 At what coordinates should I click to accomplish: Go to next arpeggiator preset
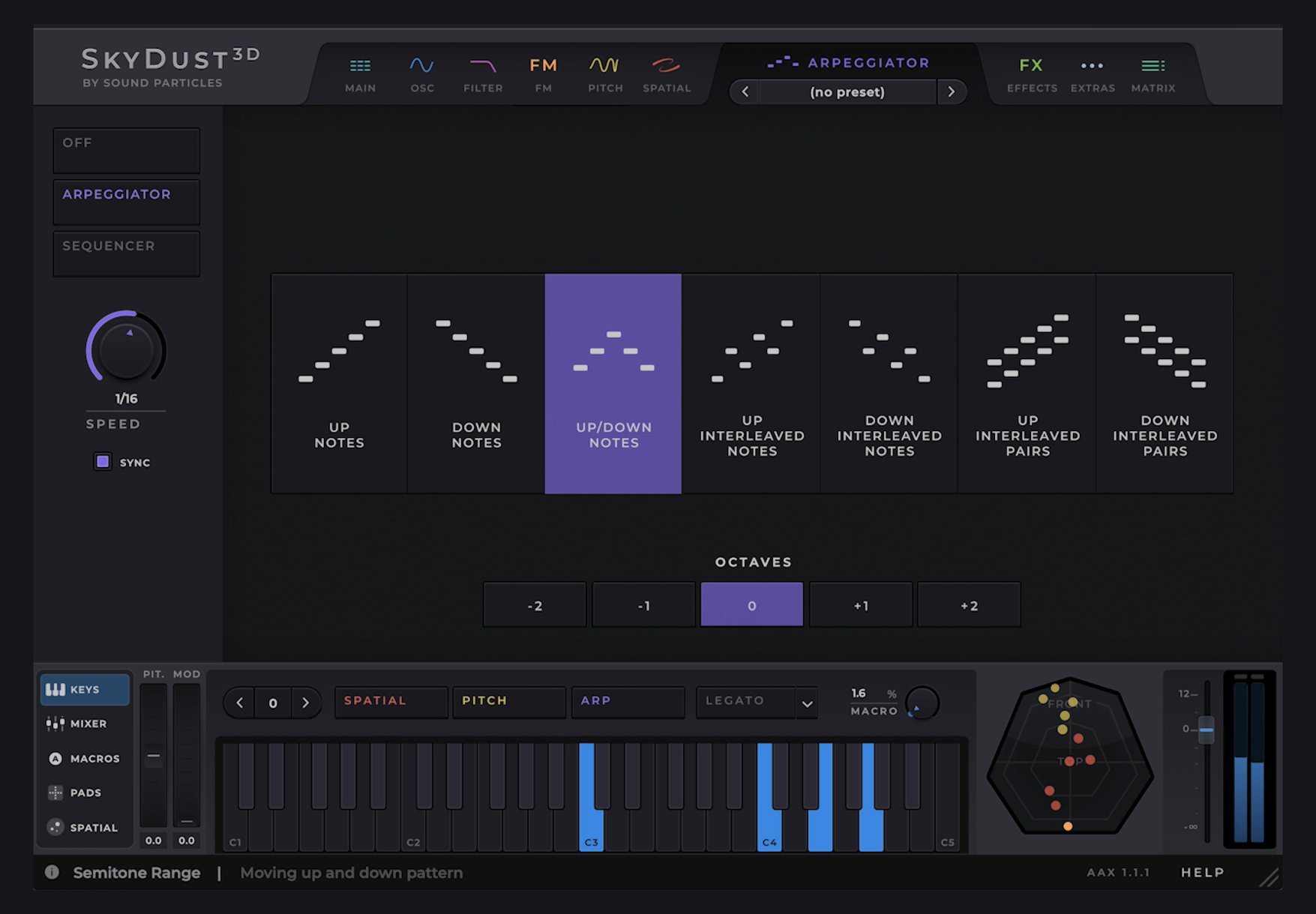(951, 91)
